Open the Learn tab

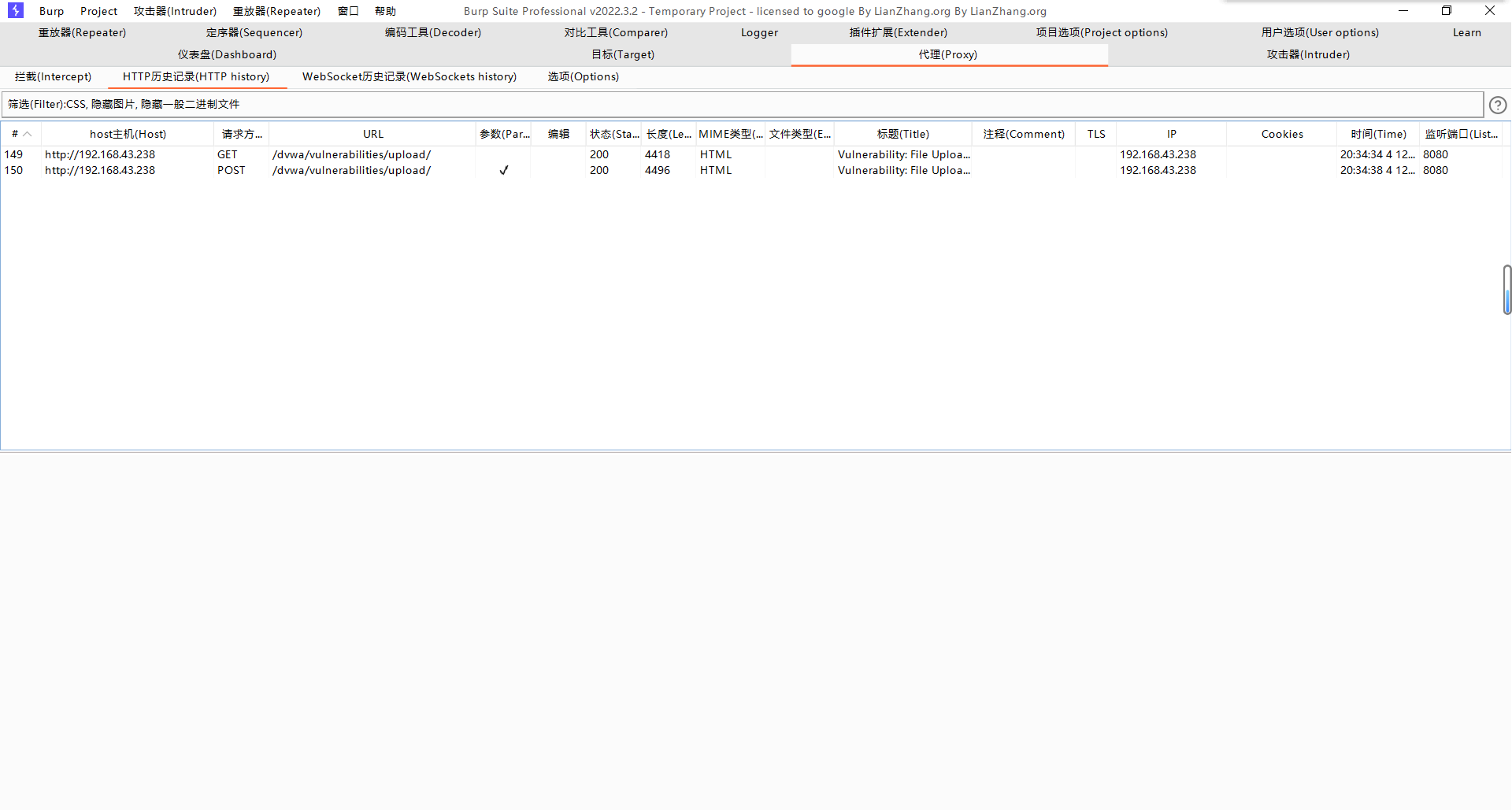(x=1467, y=32)
